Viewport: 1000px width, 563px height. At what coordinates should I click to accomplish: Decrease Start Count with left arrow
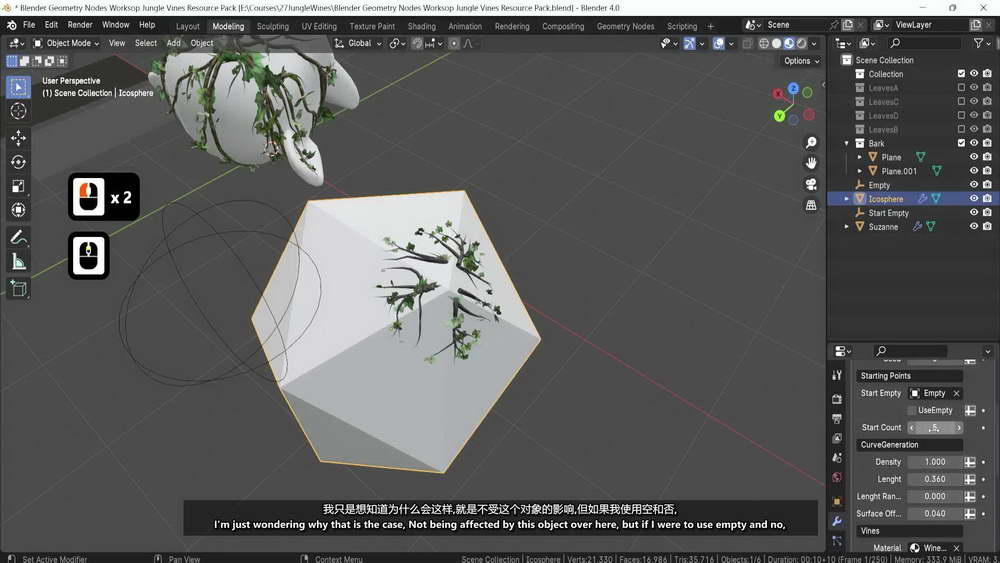912,428
